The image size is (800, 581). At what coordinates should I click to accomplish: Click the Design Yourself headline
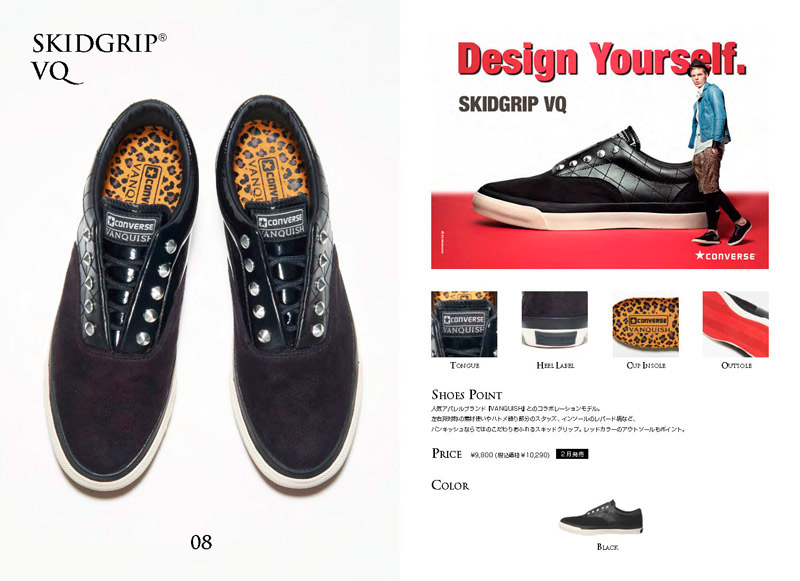[602, 60]
